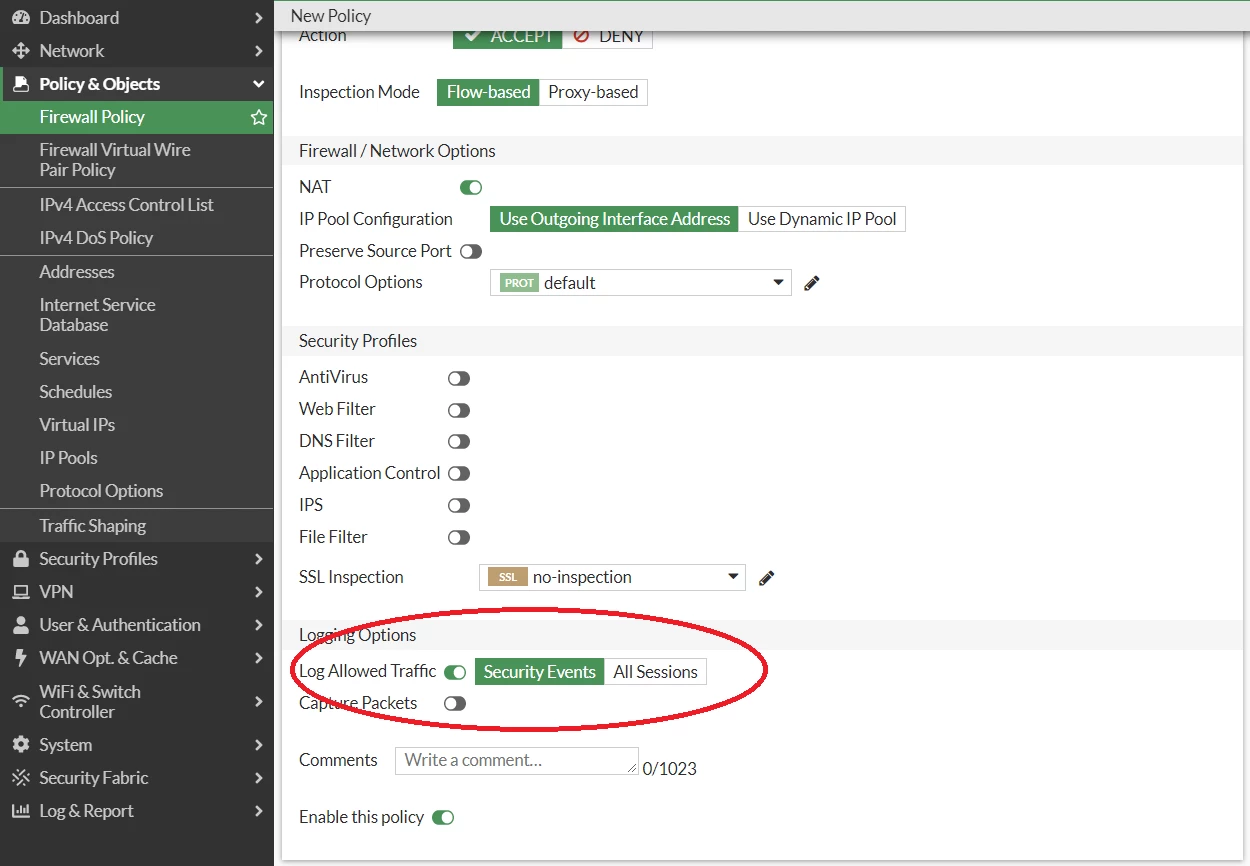
Task: Click the Security Profiles lock icon
Action: (21, 559)
